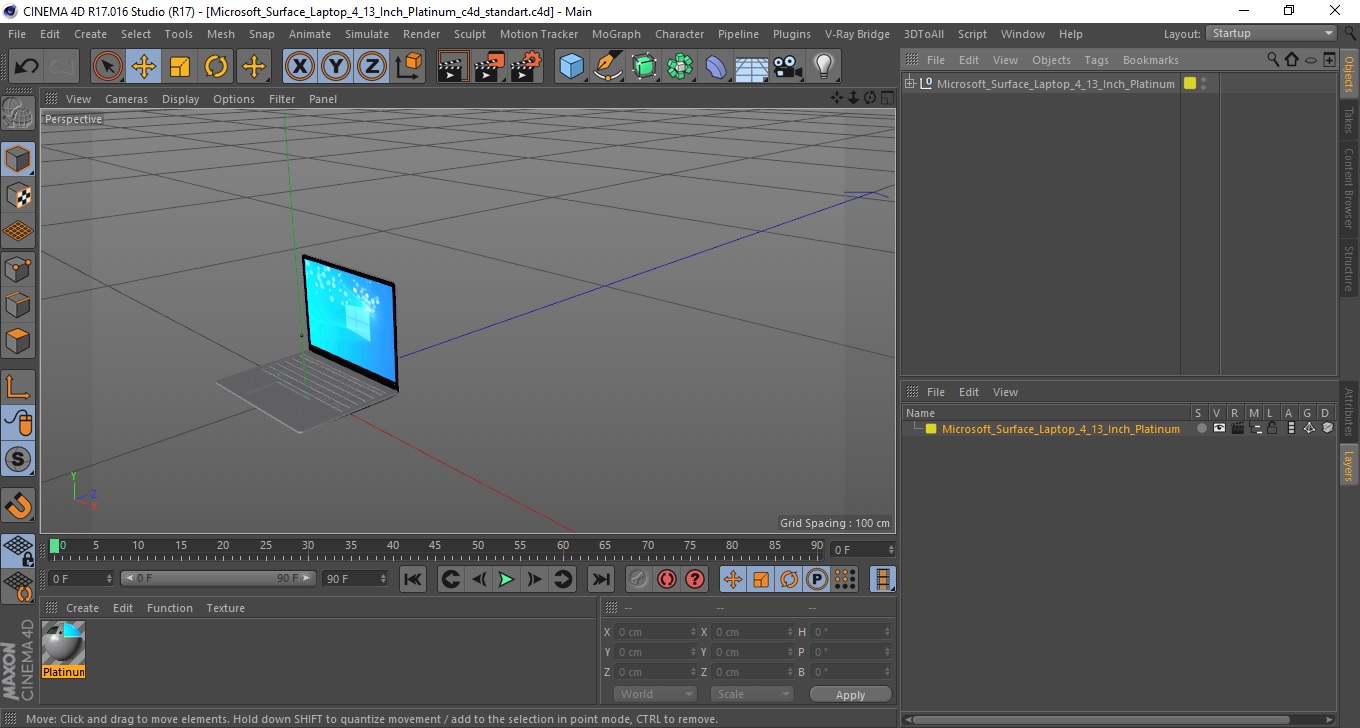Select the Platinum material thumbnail
The image size is (1360, 728).
click(x=64, y=643)
